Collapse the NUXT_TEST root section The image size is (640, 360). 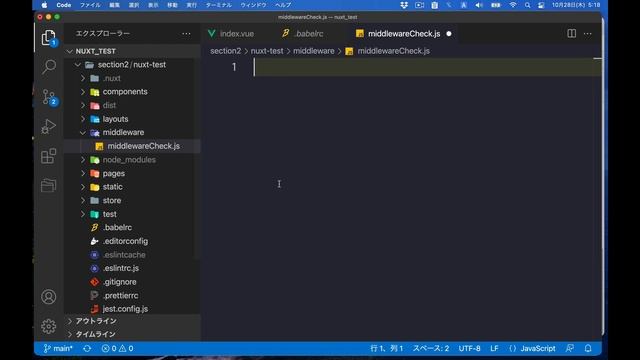pos(70,51)
